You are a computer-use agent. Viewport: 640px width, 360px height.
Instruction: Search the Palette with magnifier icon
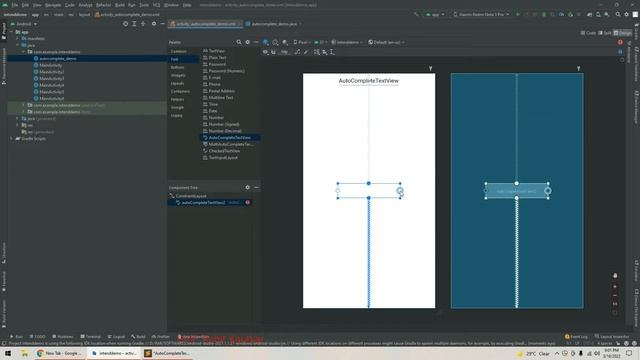(x=239, y=42)
